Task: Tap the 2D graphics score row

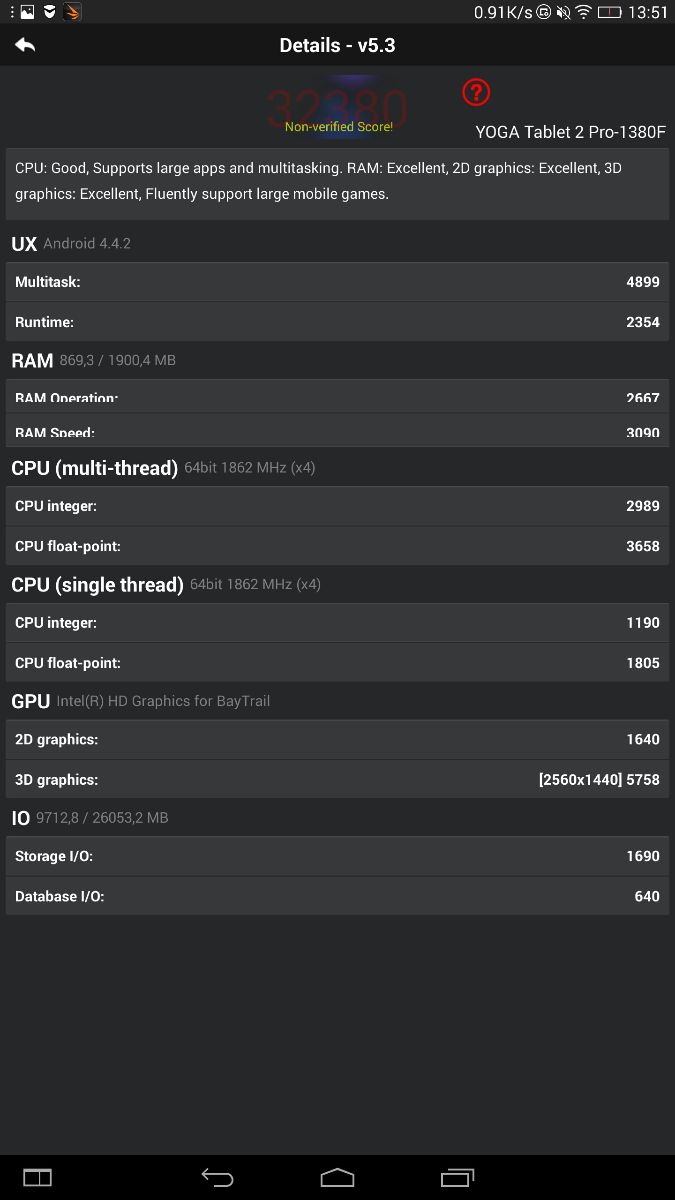Action: pos(337,739)
